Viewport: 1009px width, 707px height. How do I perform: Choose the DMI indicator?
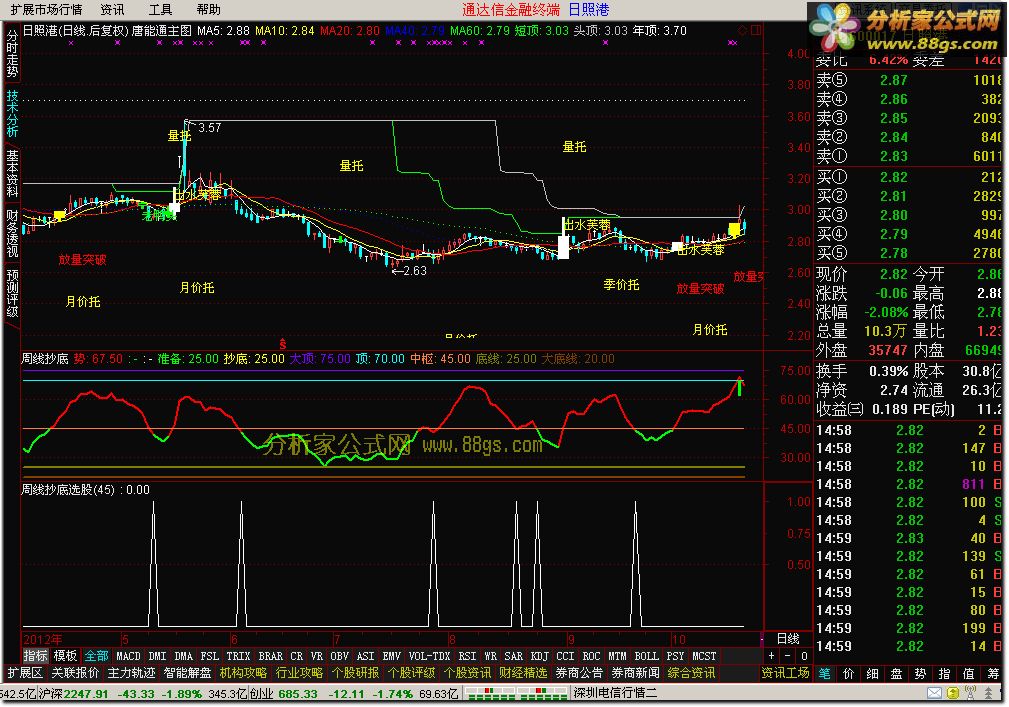click(157, 656)
